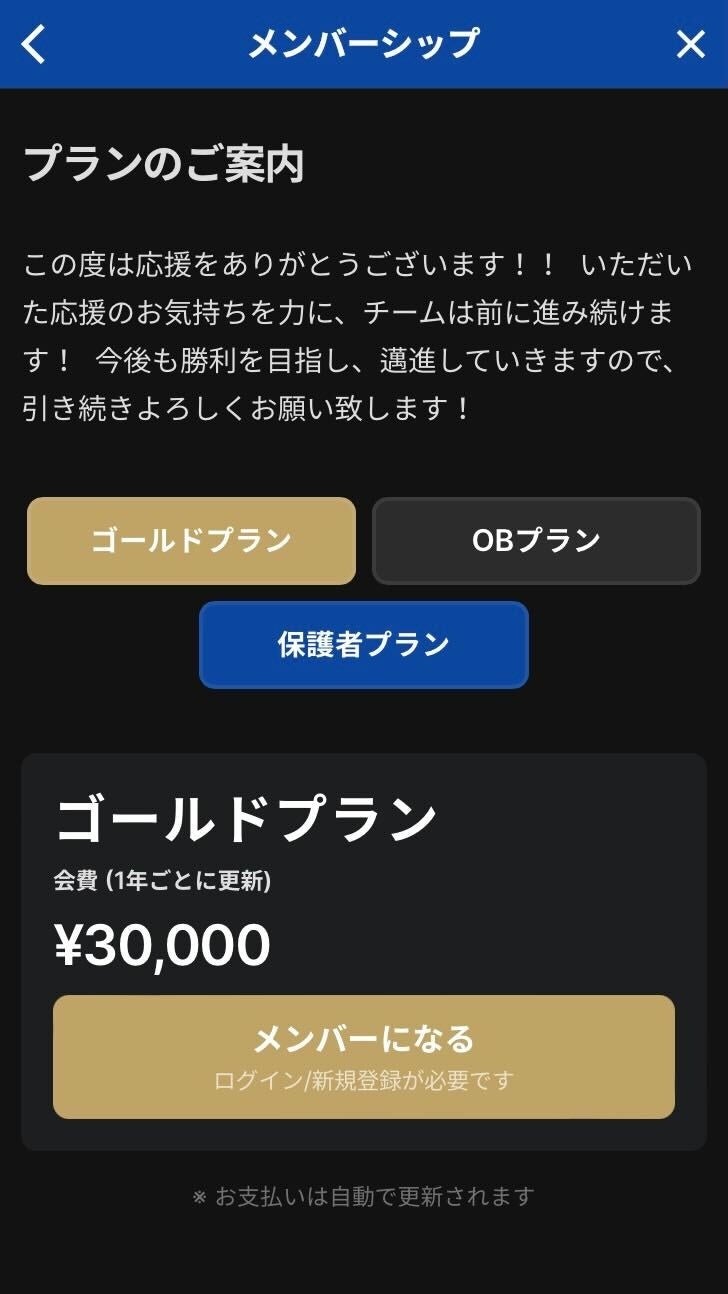This screenshot has width=728, height=1294.
Task: Choose the 保護者プラン tab
Action: [363, 645]
